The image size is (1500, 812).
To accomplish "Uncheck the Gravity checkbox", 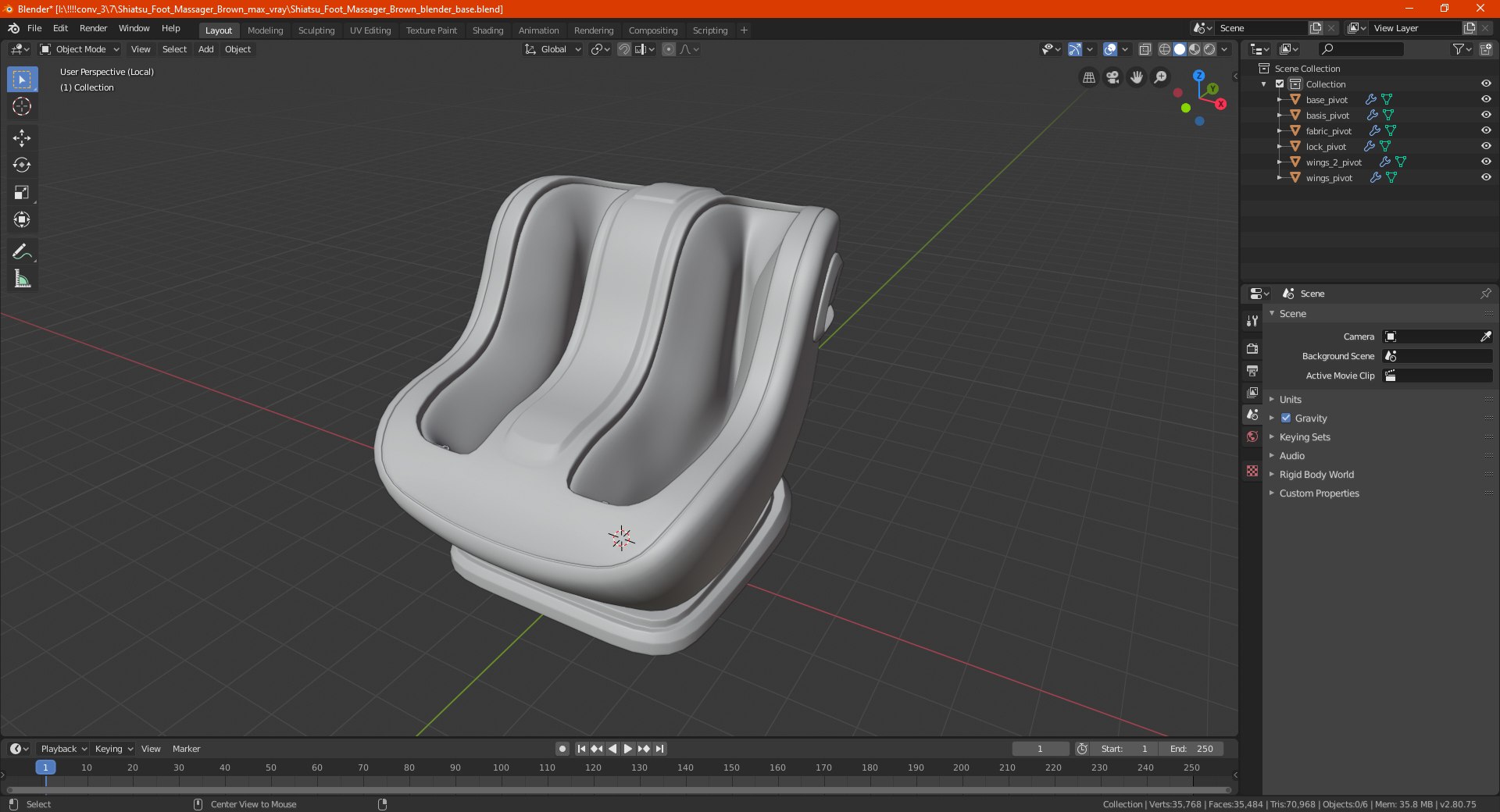I will [1286, 418].
